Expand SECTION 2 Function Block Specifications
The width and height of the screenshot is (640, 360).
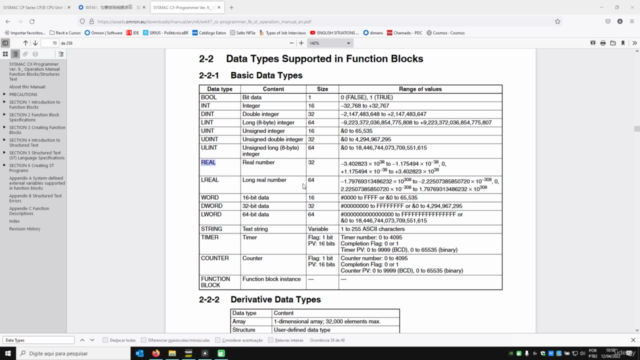tap(4, 115)
